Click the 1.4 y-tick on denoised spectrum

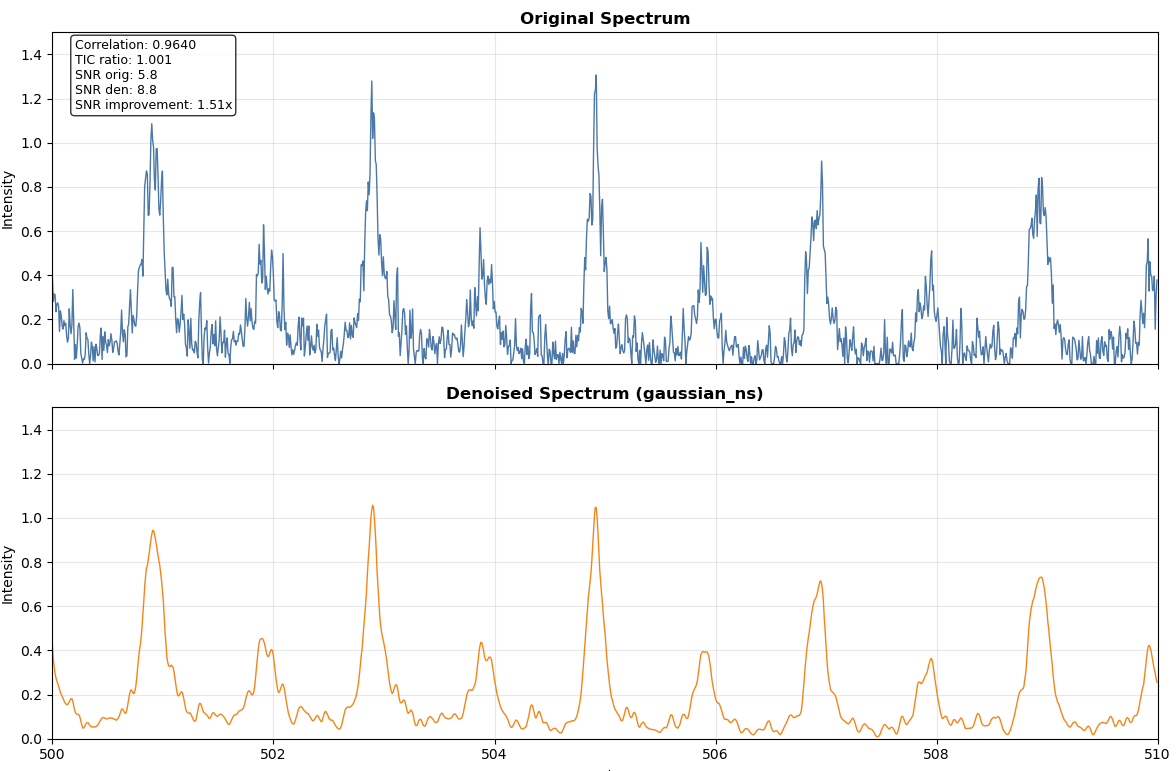pos(32,430)
